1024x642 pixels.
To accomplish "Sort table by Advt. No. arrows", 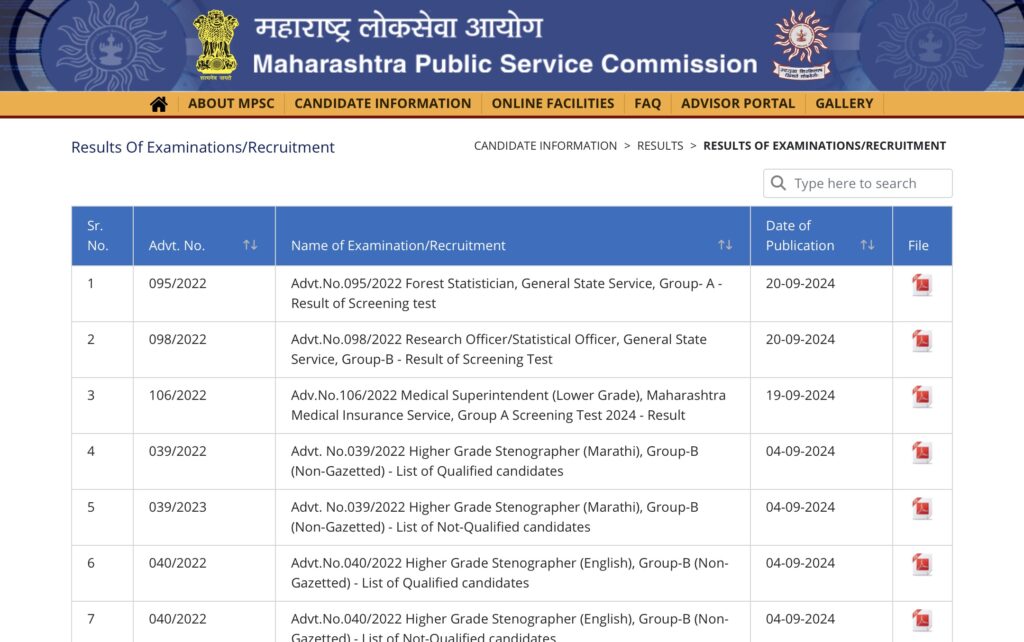I will click(x=250, y=245).
